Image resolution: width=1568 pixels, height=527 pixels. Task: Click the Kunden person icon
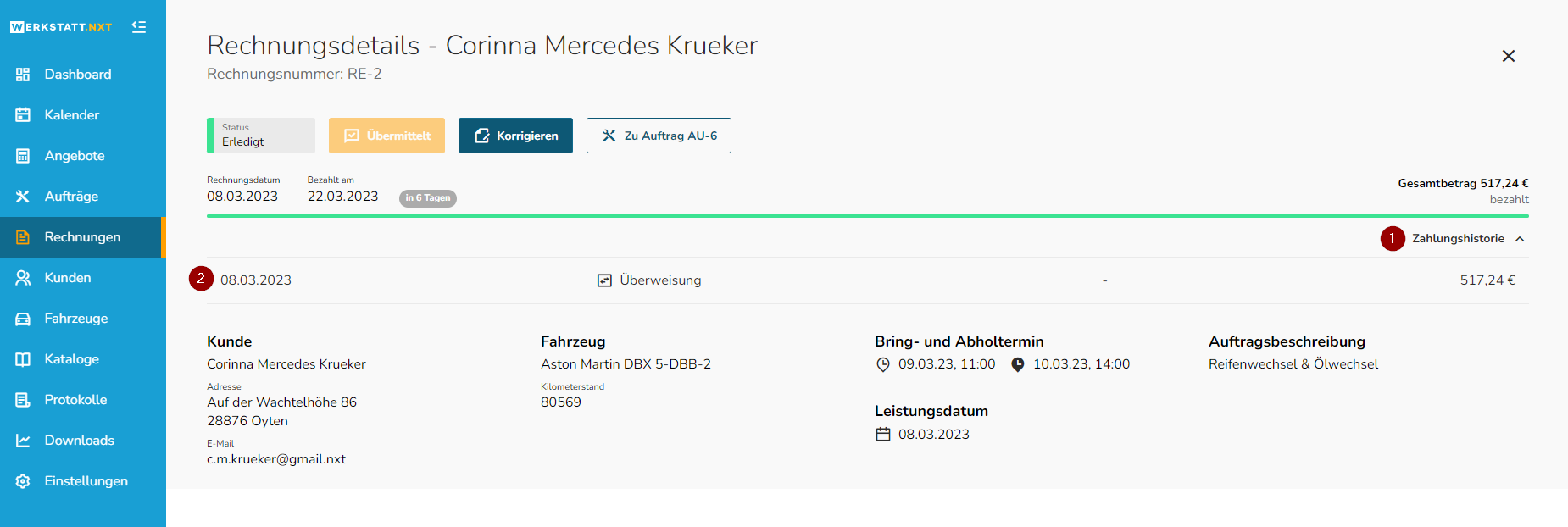[23, 278]
